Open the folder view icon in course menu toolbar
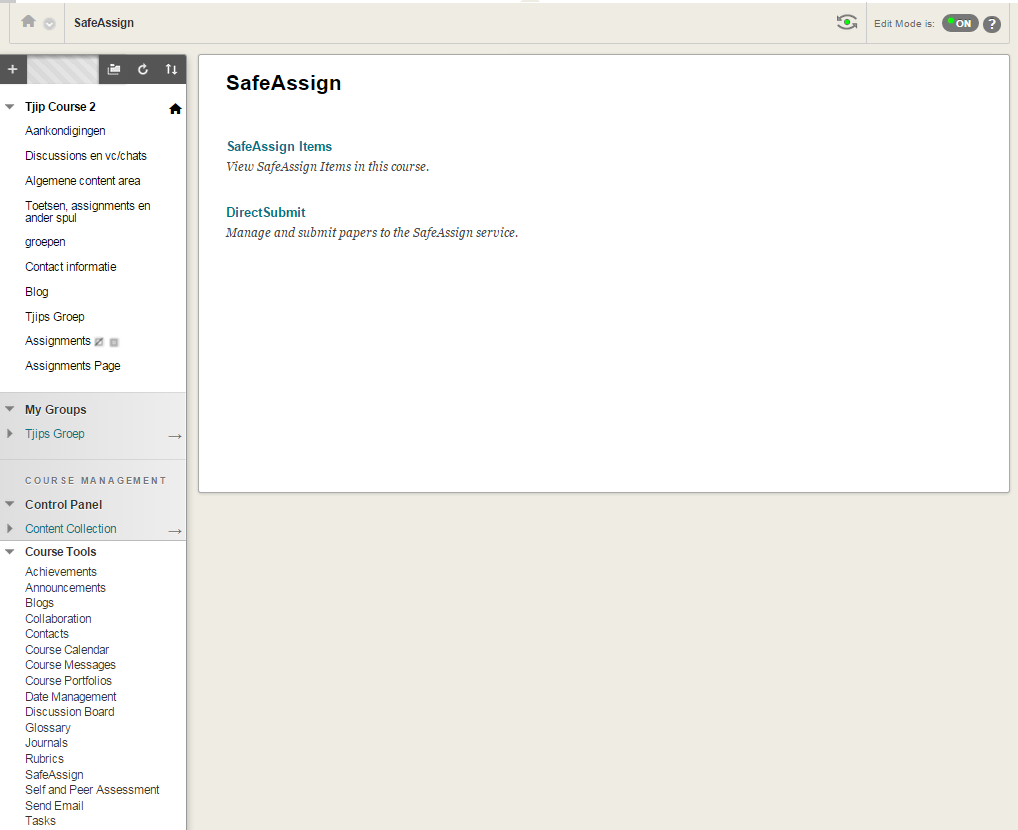 (x=114, y=69)
